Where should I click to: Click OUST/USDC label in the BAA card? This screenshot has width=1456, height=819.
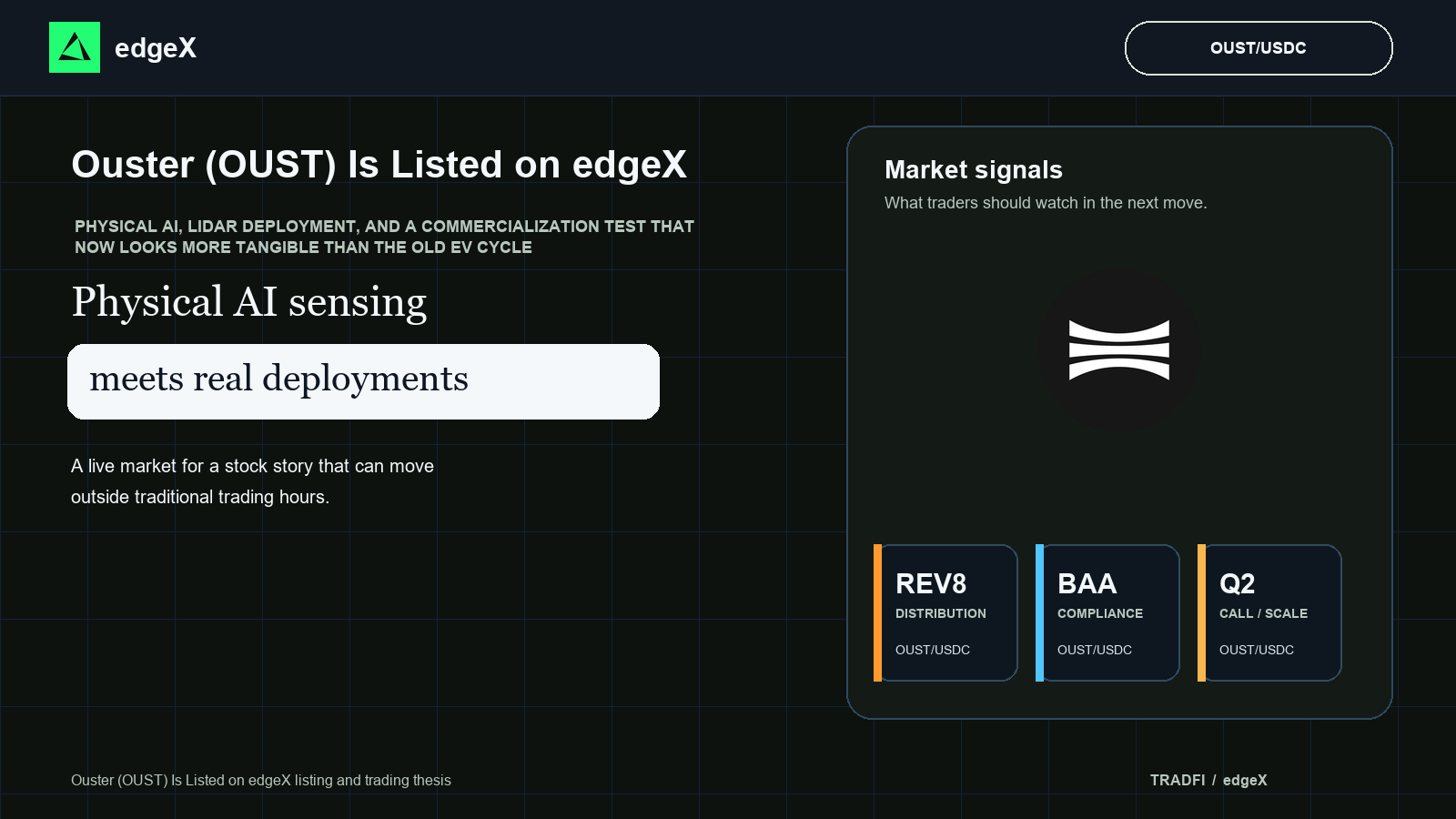1095,650
